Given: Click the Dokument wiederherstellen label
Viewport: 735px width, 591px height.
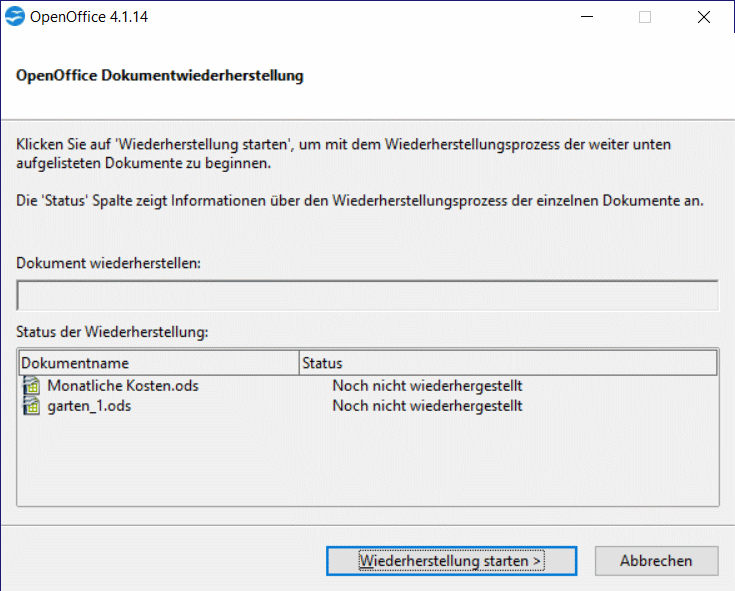Looking at the screenshot, I should pyautogui.click(x=108, y=263).
